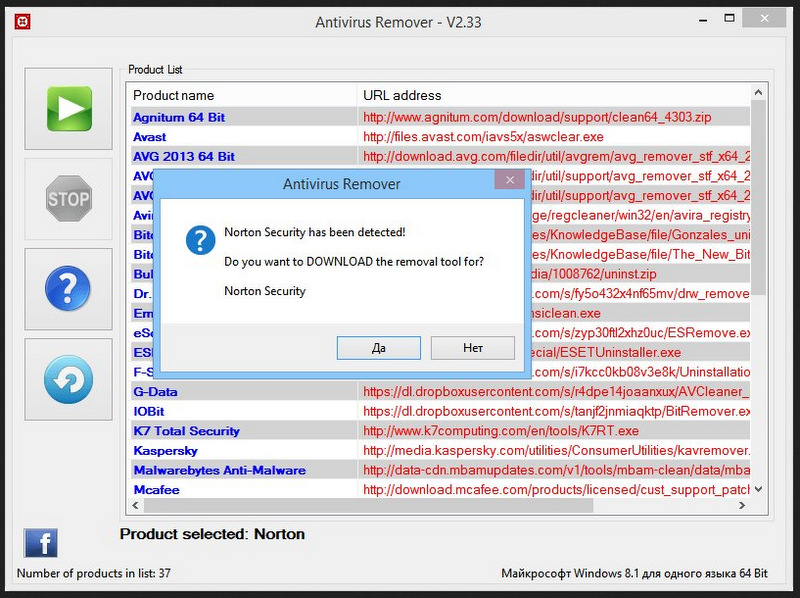Viewport: 800px width, 598px height.
Task: Click the Windows 8.1 64 Bit status text
Action: [x=634, y=574]
